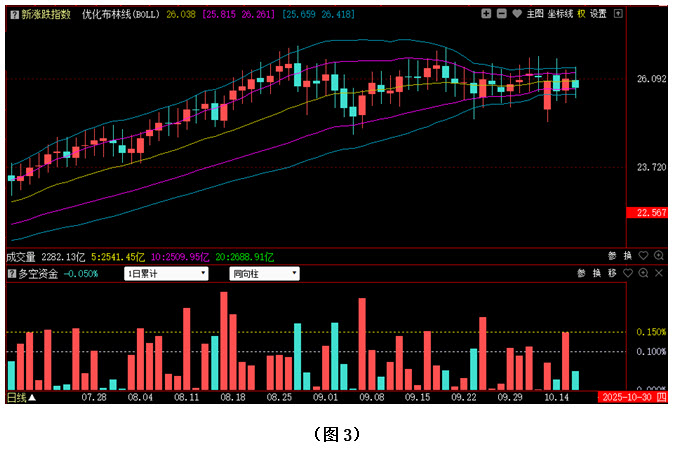The height and width of the screenshot is (453, 673).
Task: Click 参 in the 成交量 row
Action: tap(612, 257)
